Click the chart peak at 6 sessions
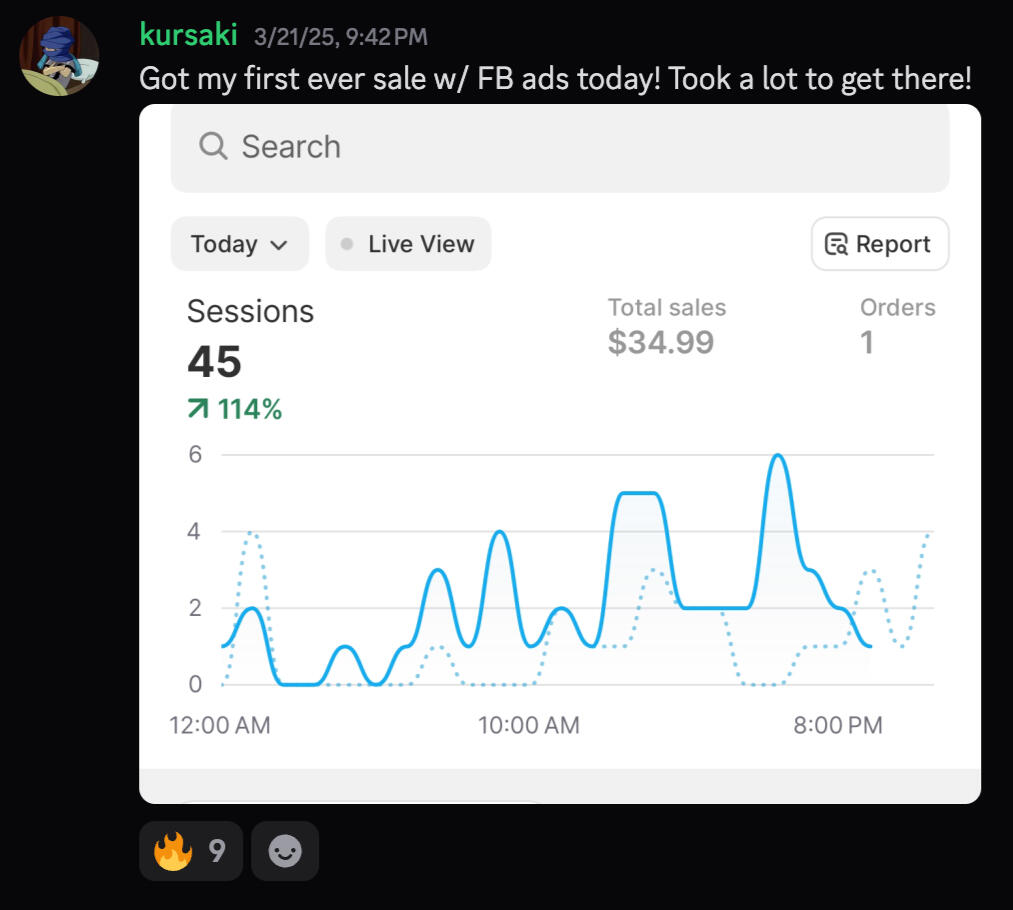The width and height of the screenshot is (1013, 910). coord(777,456)
